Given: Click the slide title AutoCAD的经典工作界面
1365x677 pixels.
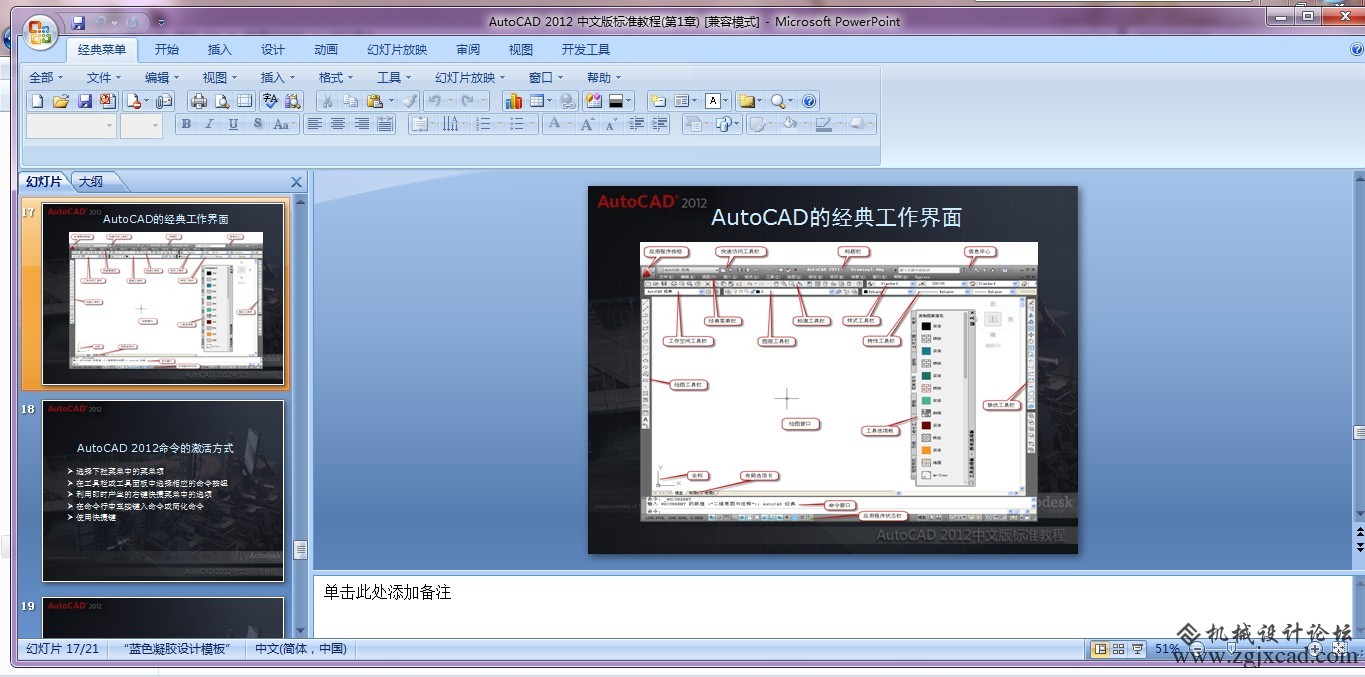Looking at the screenshot, I should coord(836,217).
